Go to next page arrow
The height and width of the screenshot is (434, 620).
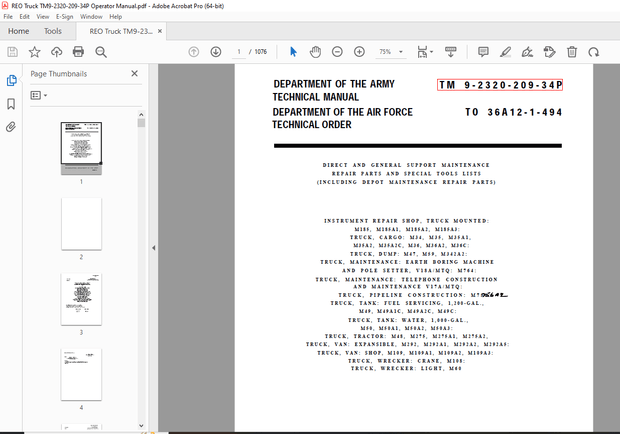[215, 52]
